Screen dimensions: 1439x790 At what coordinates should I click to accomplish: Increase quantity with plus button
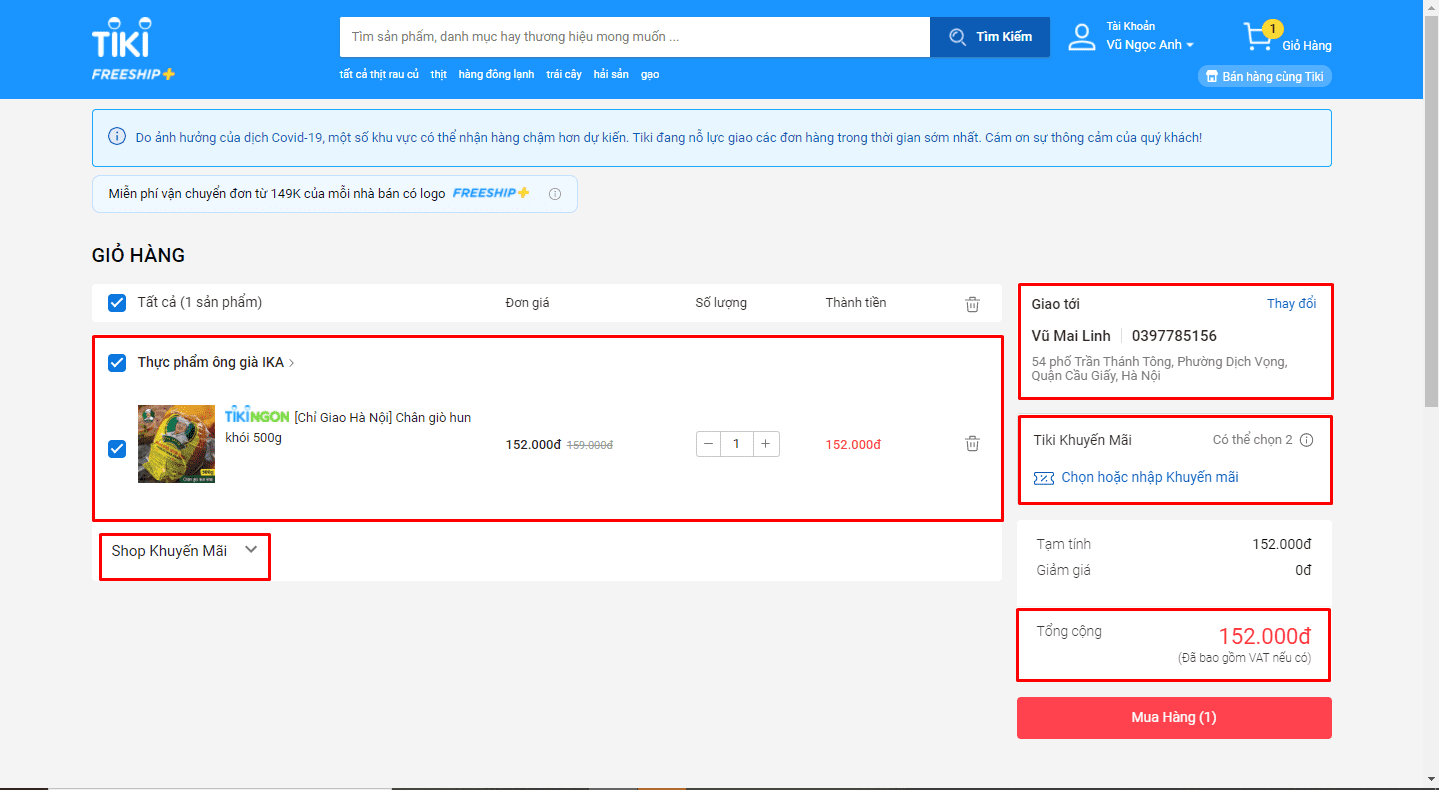[766, 444]
